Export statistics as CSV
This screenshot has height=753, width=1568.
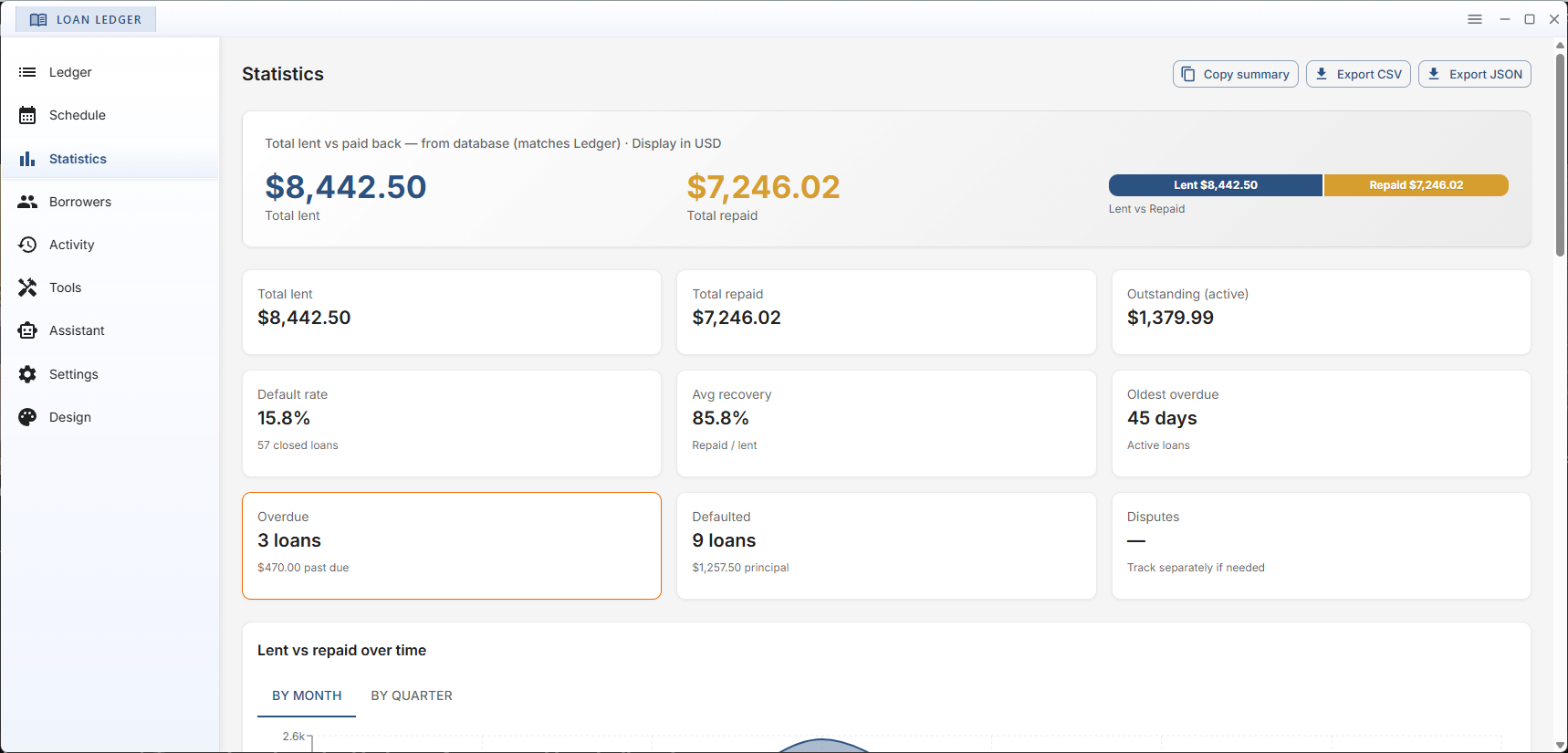click(x=1358, y=74)
